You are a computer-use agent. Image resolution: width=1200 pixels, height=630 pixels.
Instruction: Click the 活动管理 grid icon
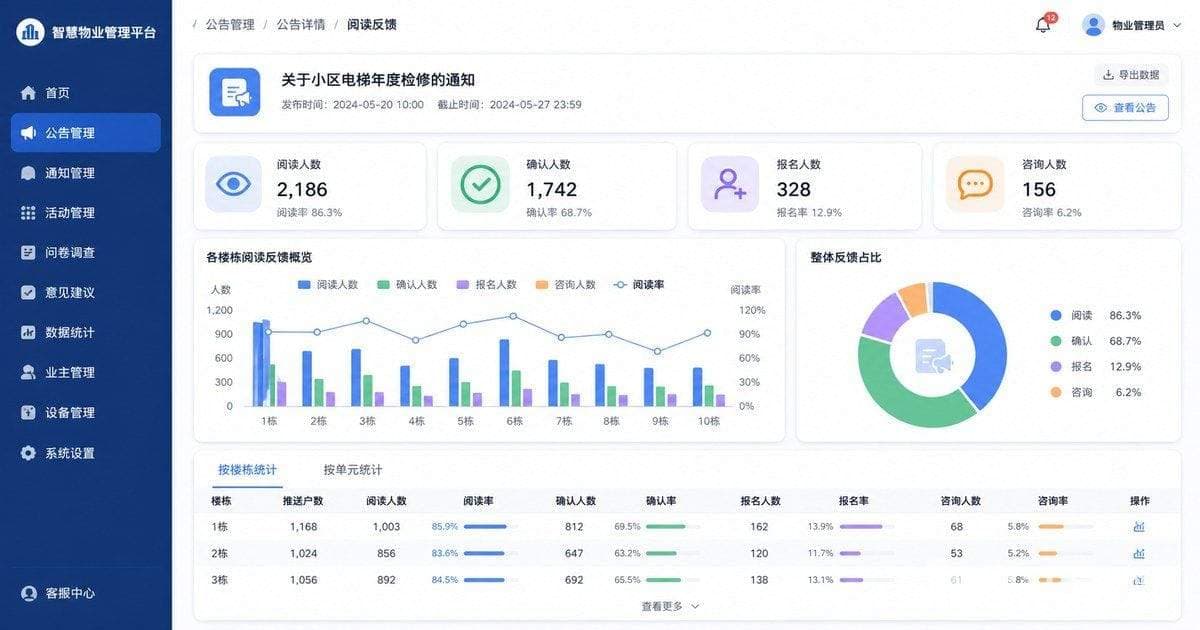tap(28, 213)
